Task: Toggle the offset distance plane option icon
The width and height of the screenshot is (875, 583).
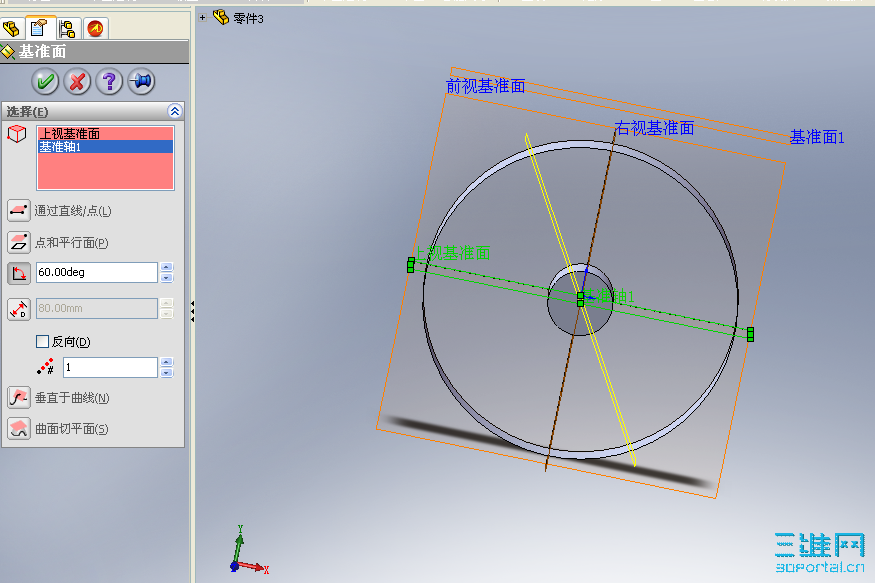Action: pyautogui.click(x=19, y=309)
